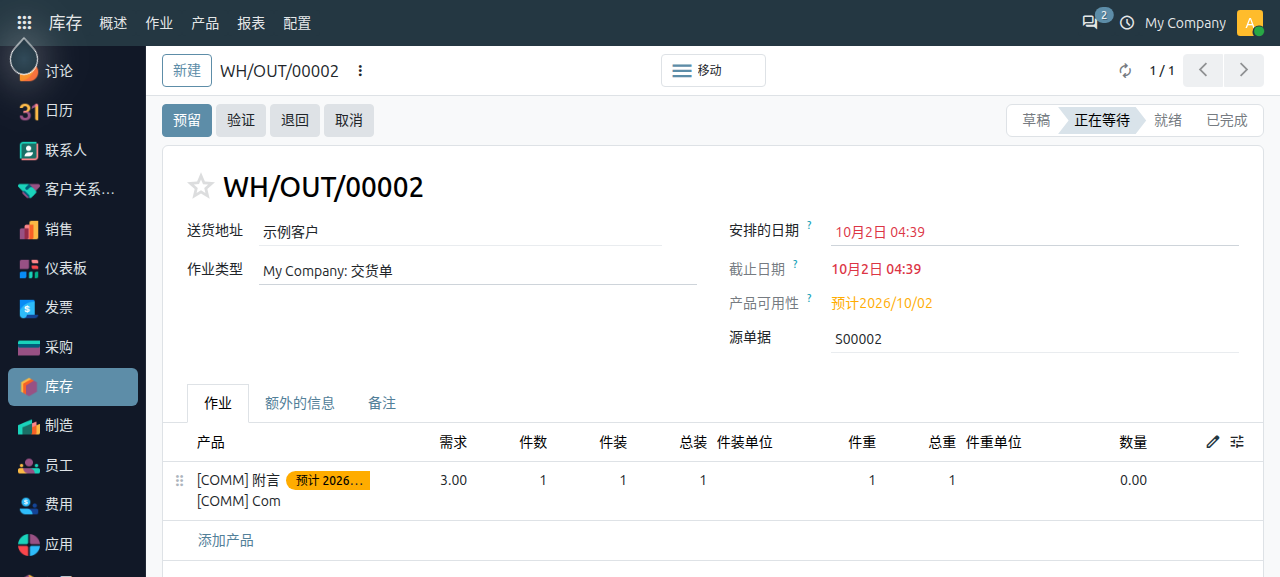The width and height of the screenshot is (1280, 577).
Task: Open the 移动 smart button
Action: pyautogui.click(x=713, y=71)
